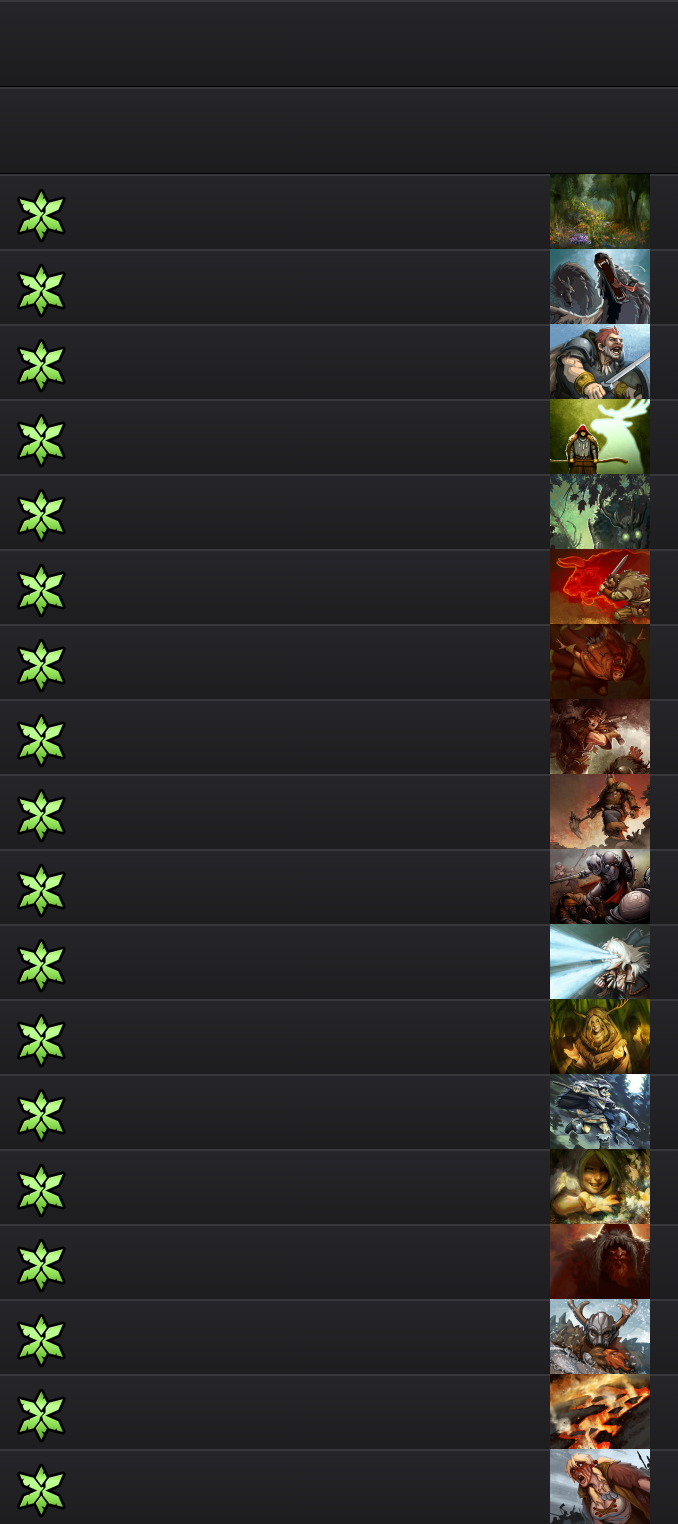Click leaf icon in the lava artwork row
This screenshot has width=678, height=1524.
click(x=41, y=1415)
